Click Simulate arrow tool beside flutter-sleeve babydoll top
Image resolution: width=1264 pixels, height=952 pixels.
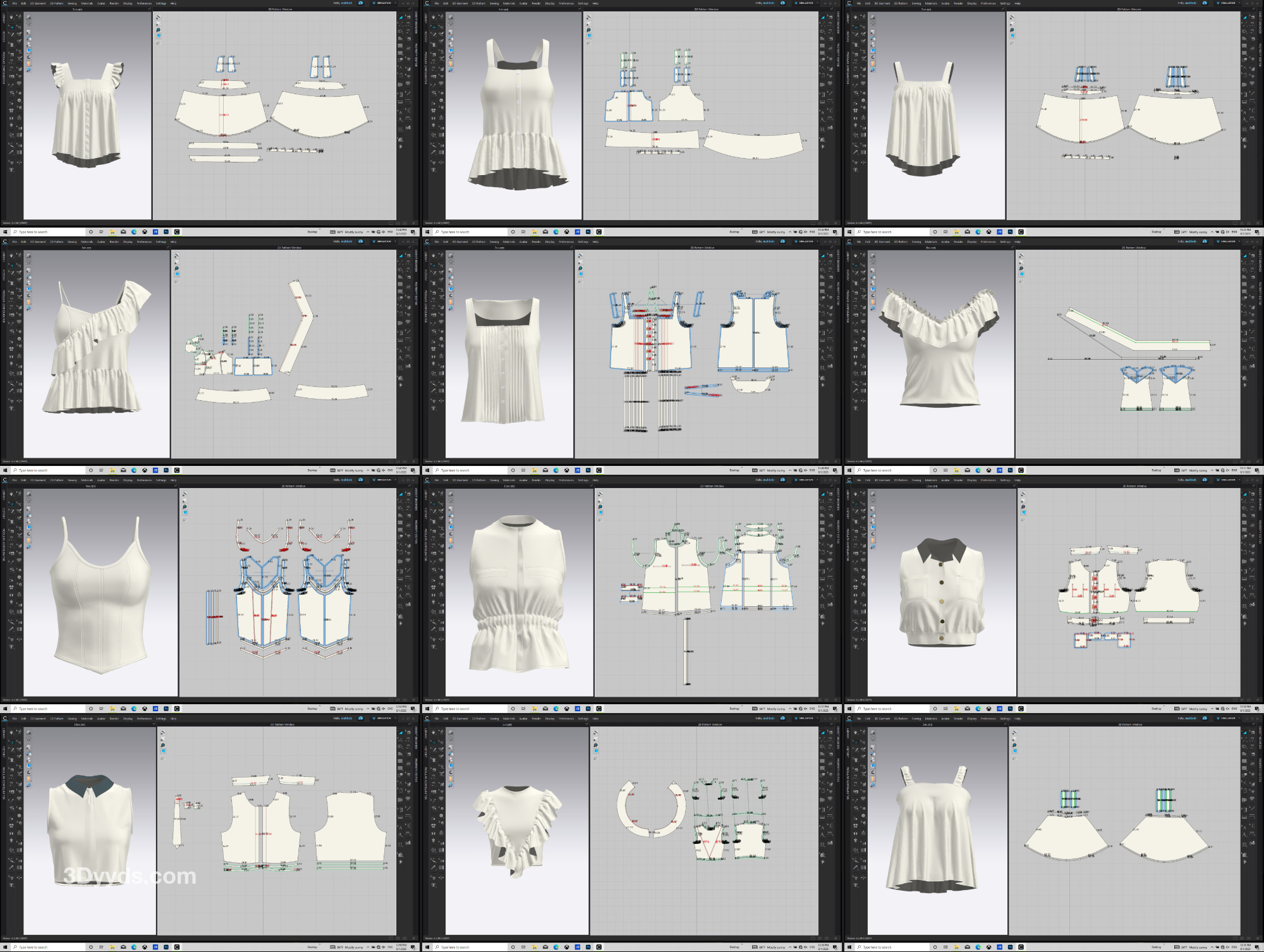pos(11,17)
